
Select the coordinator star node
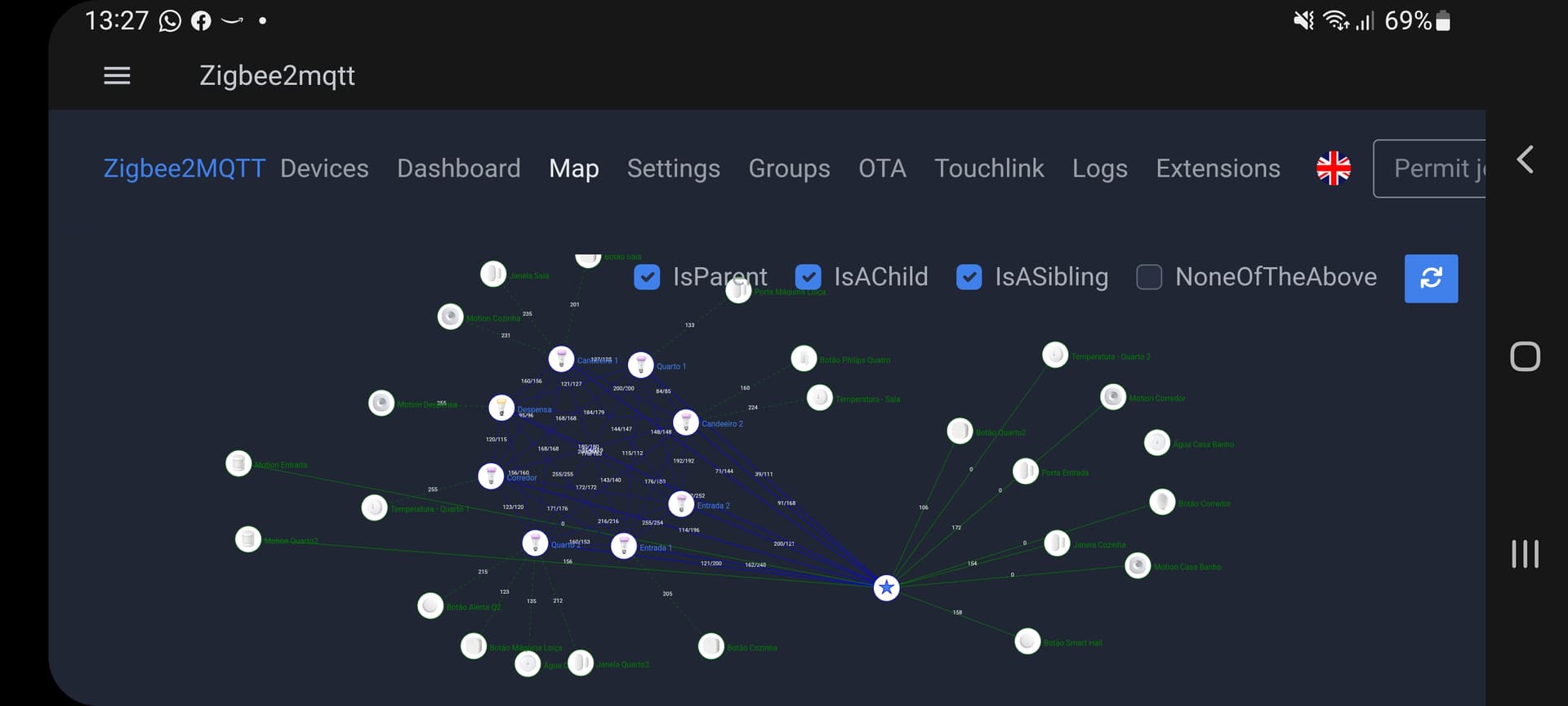(x=886, y=588)
